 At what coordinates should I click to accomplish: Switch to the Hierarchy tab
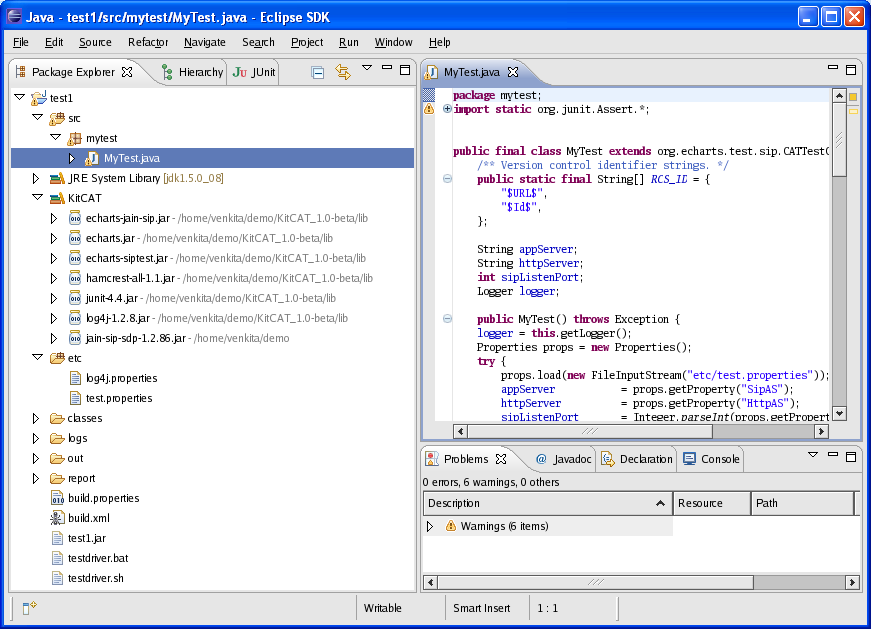(x=192, y=72)
